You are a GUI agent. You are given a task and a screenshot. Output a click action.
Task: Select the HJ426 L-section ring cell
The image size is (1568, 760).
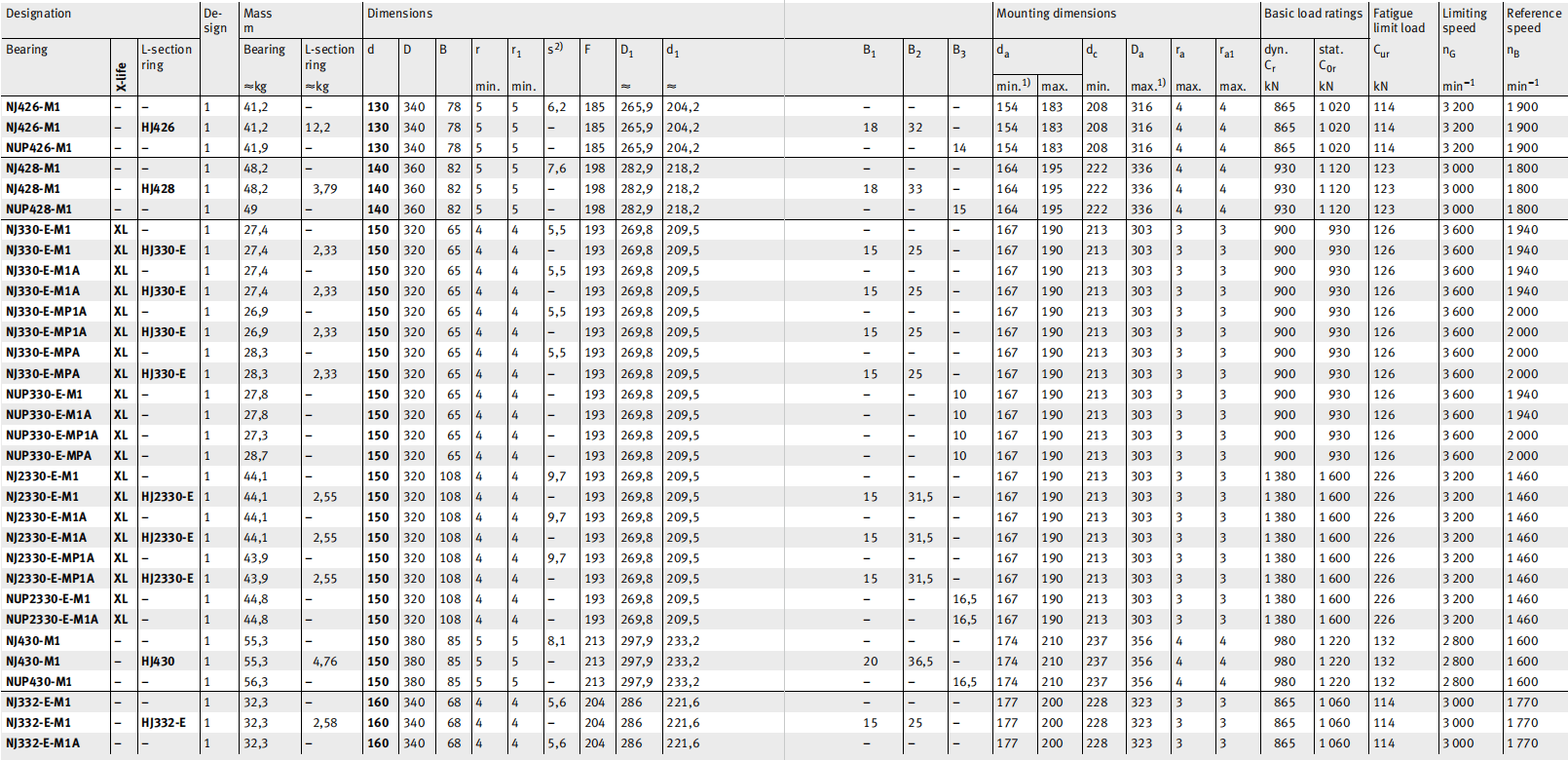[158, 128]
